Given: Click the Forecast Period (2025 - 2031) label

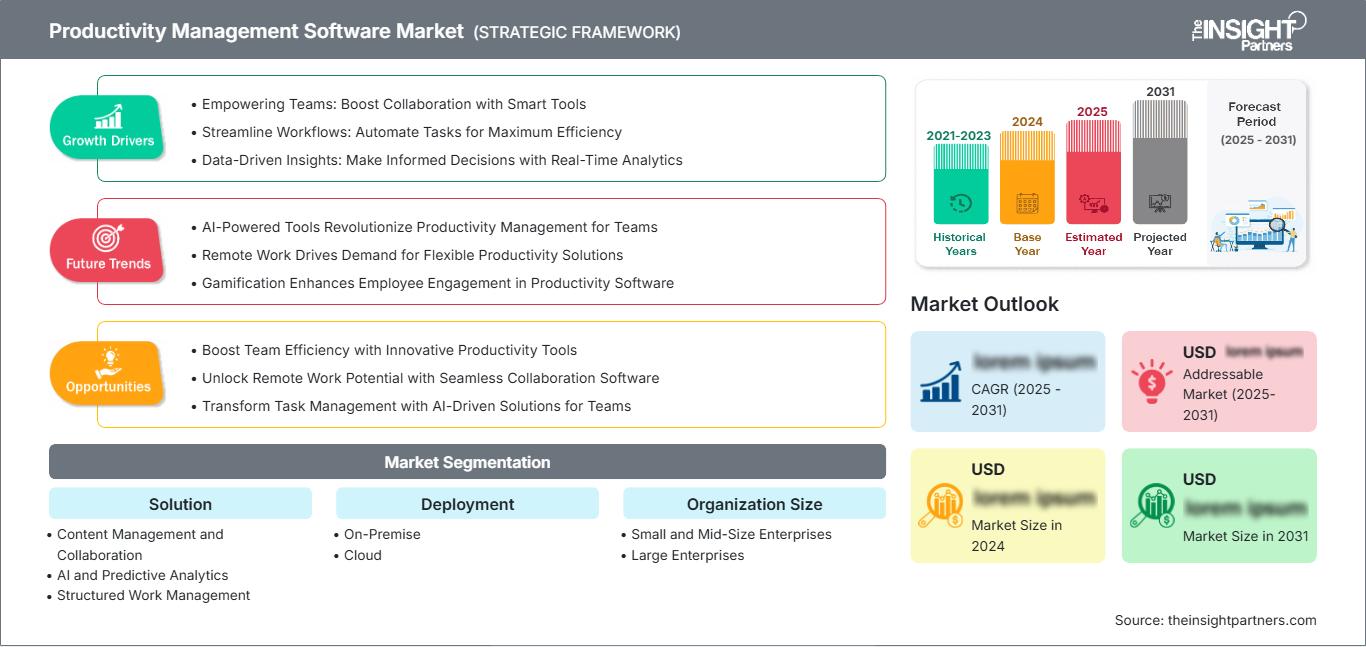Looking at the screenshot, I should (1256, 123).
